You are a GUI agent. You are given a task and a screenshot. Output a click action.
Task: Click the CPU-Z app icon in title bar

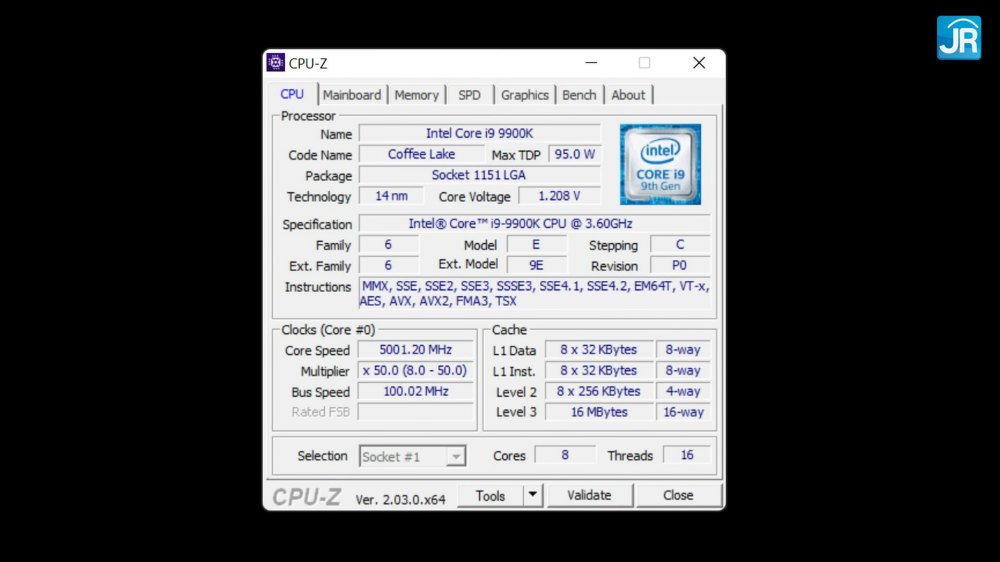(276, 63)
